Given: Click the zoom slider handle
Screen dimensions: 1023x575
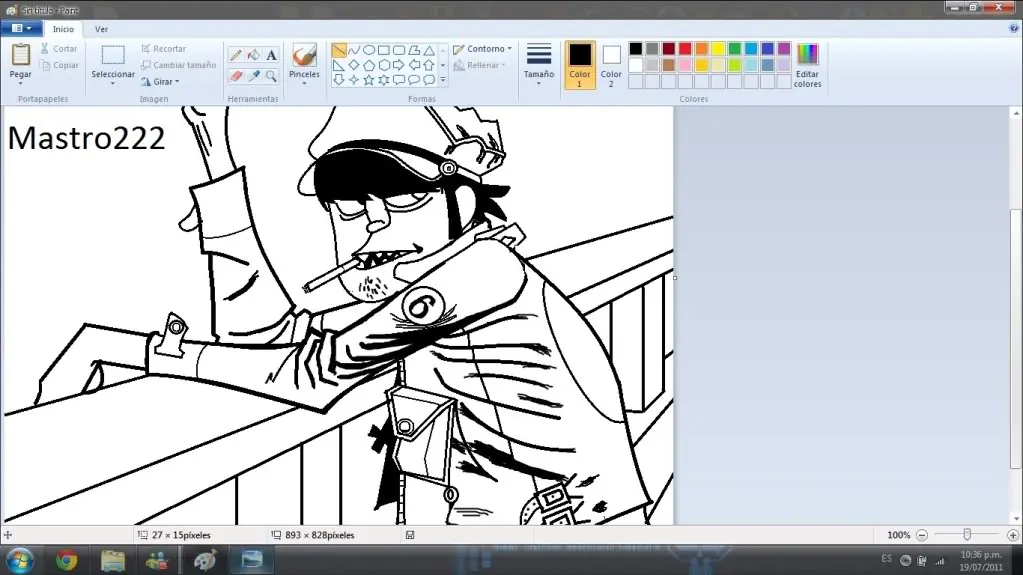Looking at the screenshot, I should pos(967,535).
